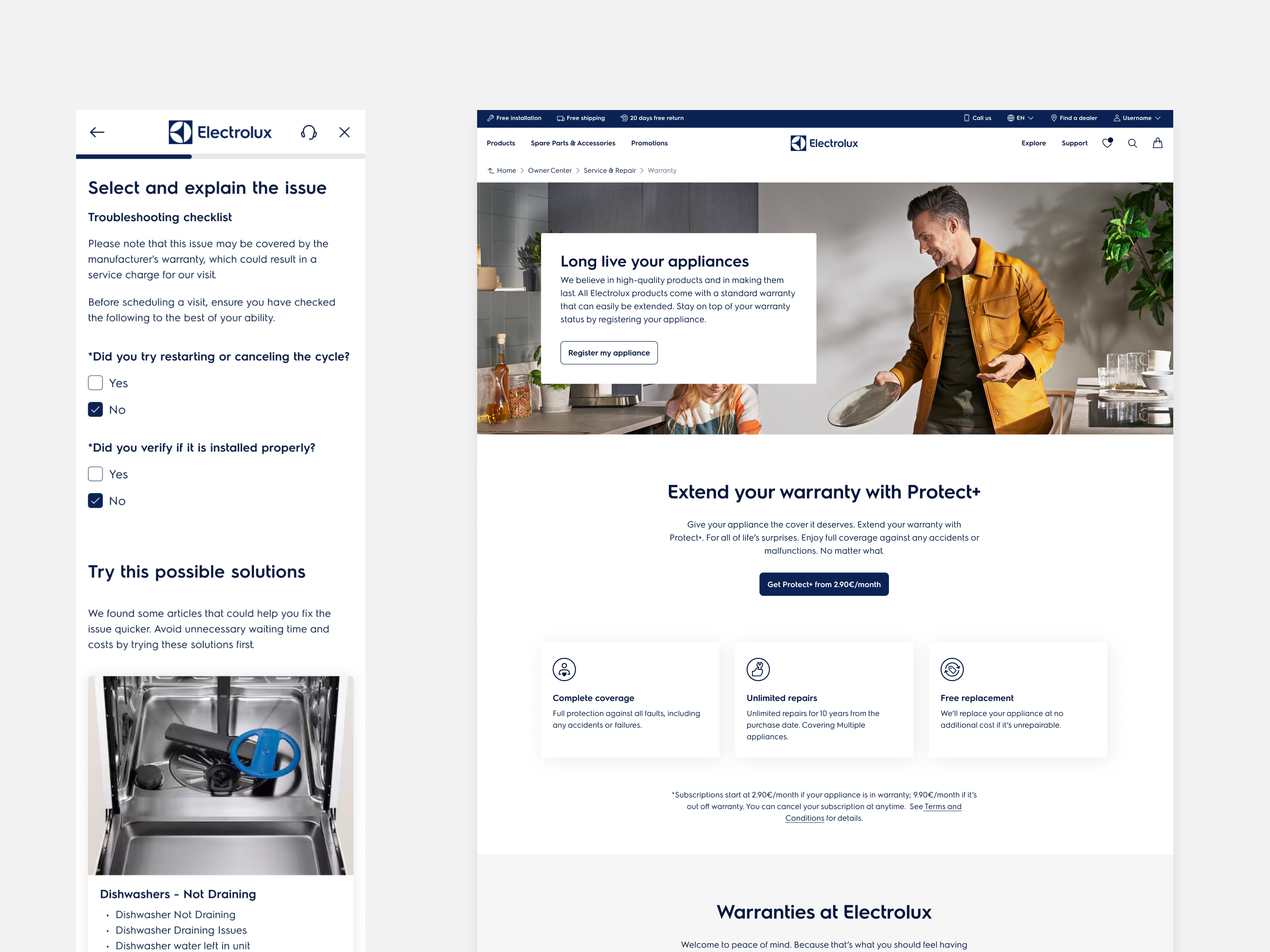Image resolution: width=1270 pixels, height=952 pixels.
Task: Open support via the headset icon
Action: pos(309,133)
